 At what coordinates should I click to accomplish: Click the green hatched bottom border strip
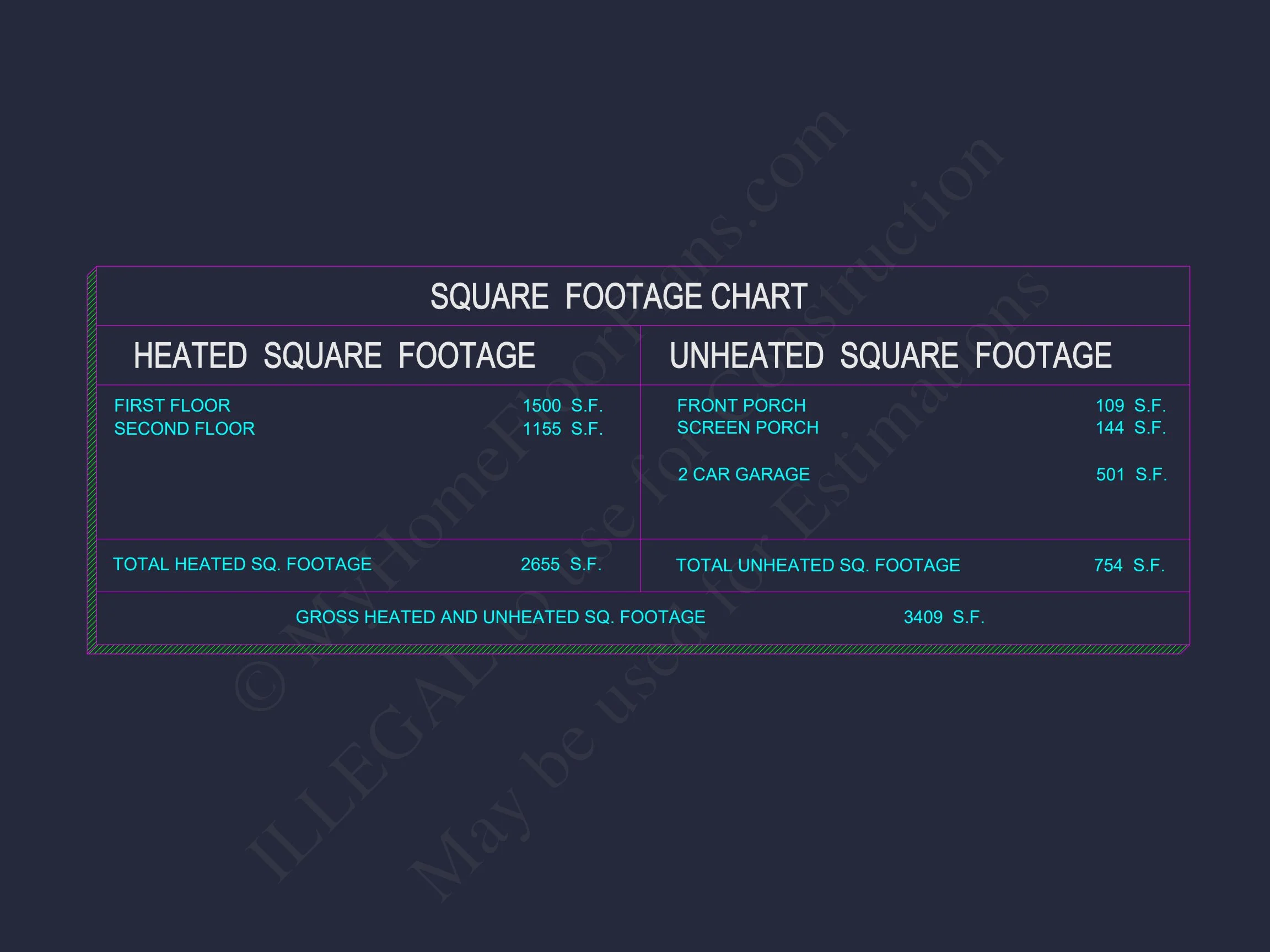coord(632,650)
